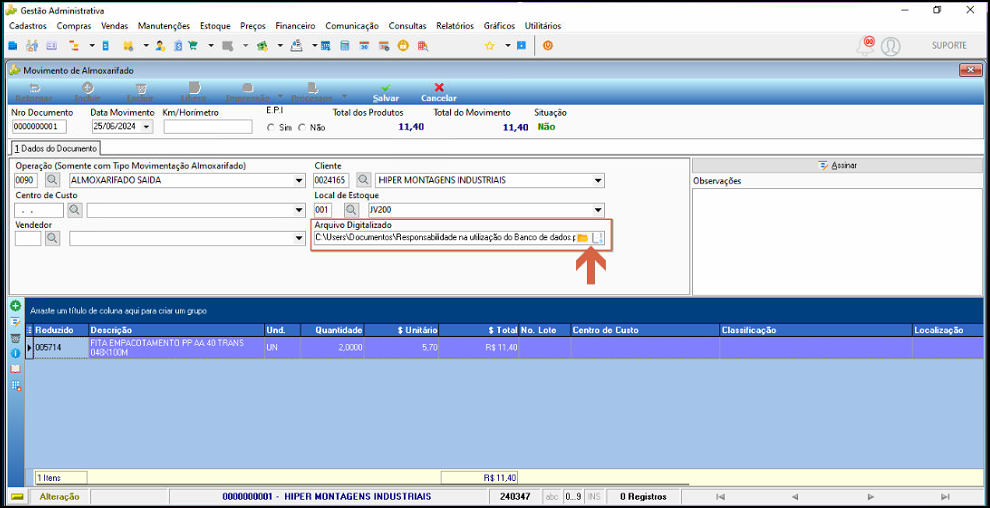Click the blue info icon beside grid

tap(16, 353)
